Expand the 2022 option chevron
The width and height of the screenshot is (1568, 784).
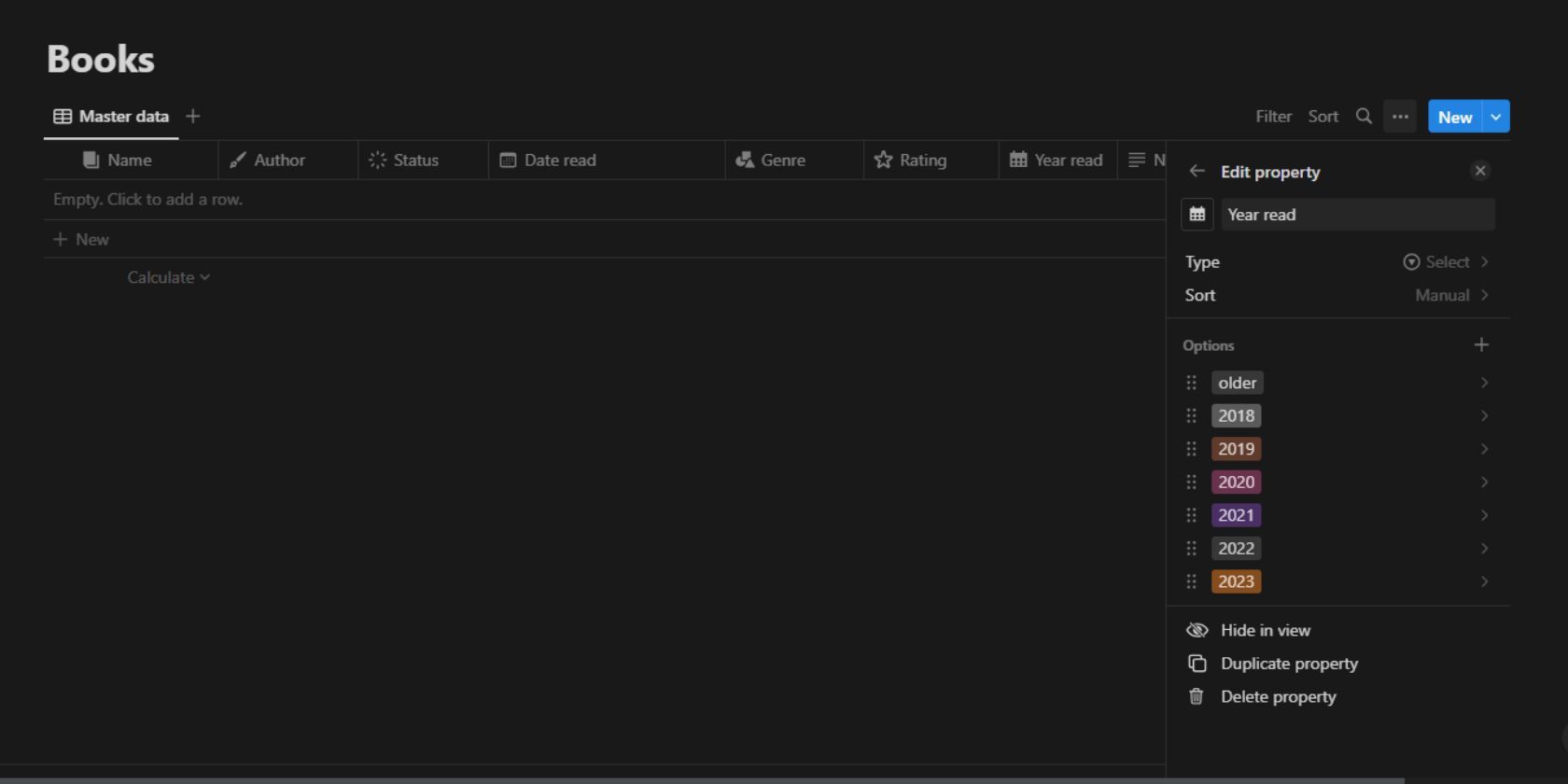click(1484, 549)
